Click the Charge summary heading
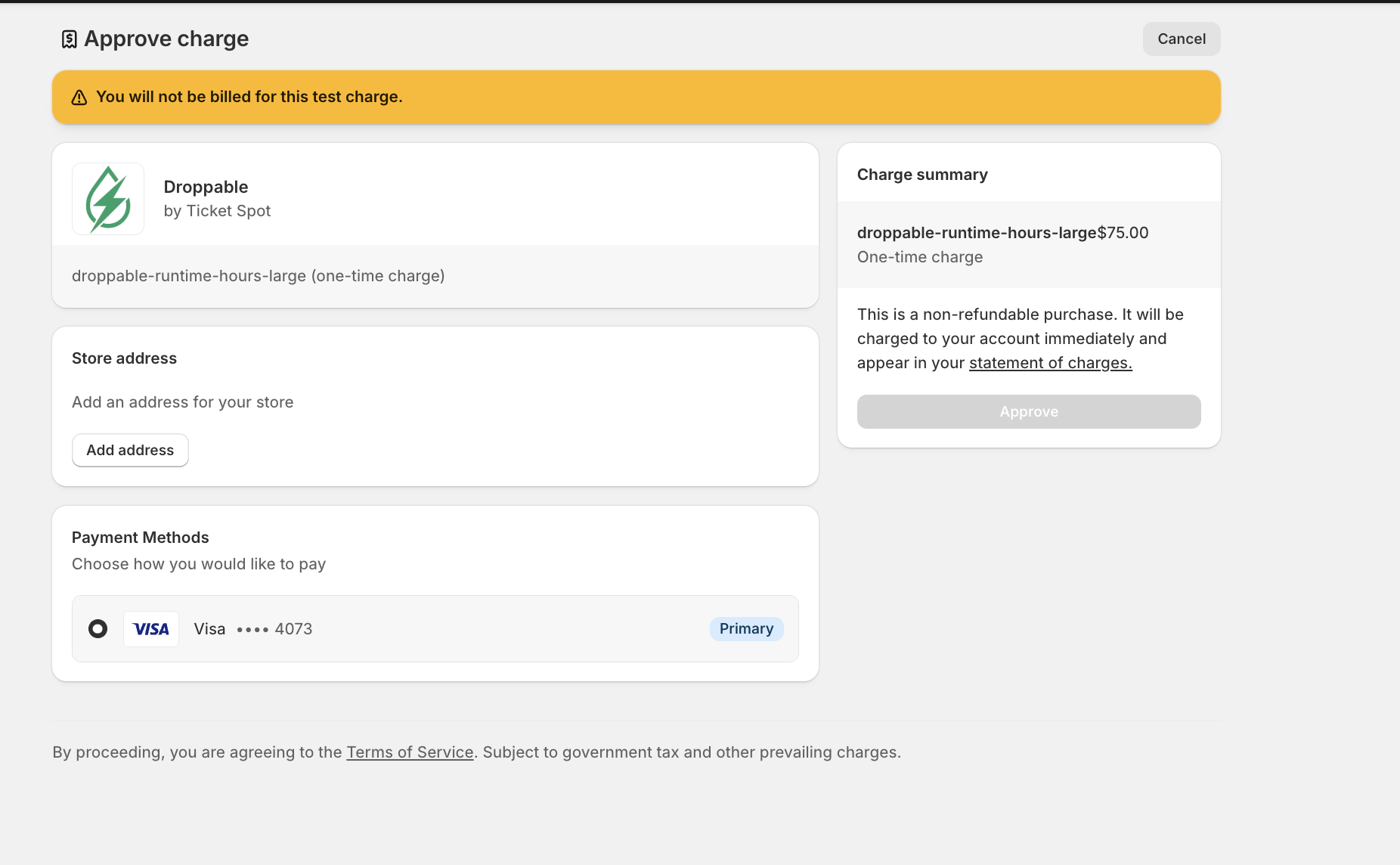 [x=922, y=175]
